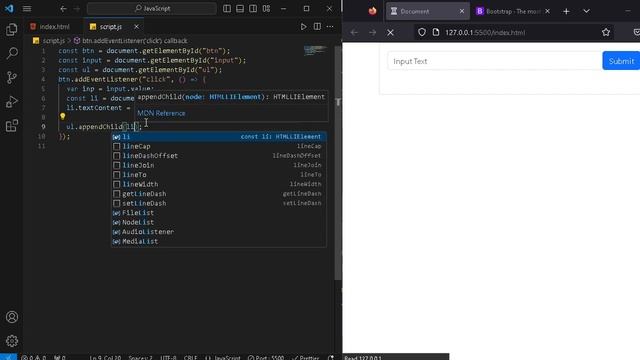
Task: Select the FileList suggestion
Action: [219, 213]
